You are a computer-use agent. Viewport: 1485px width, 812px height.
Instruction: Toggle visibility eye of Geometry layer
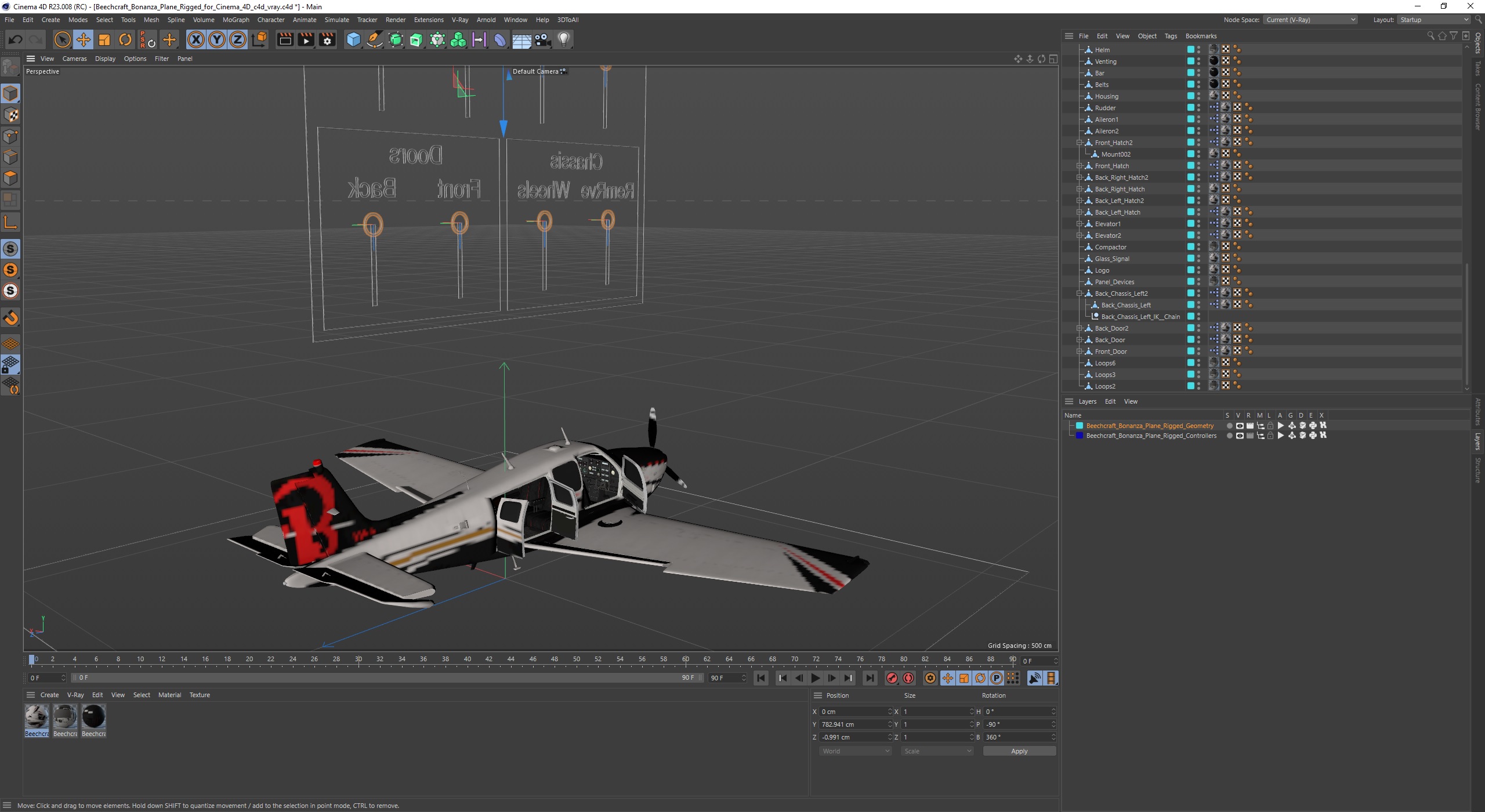(1240, 426)
